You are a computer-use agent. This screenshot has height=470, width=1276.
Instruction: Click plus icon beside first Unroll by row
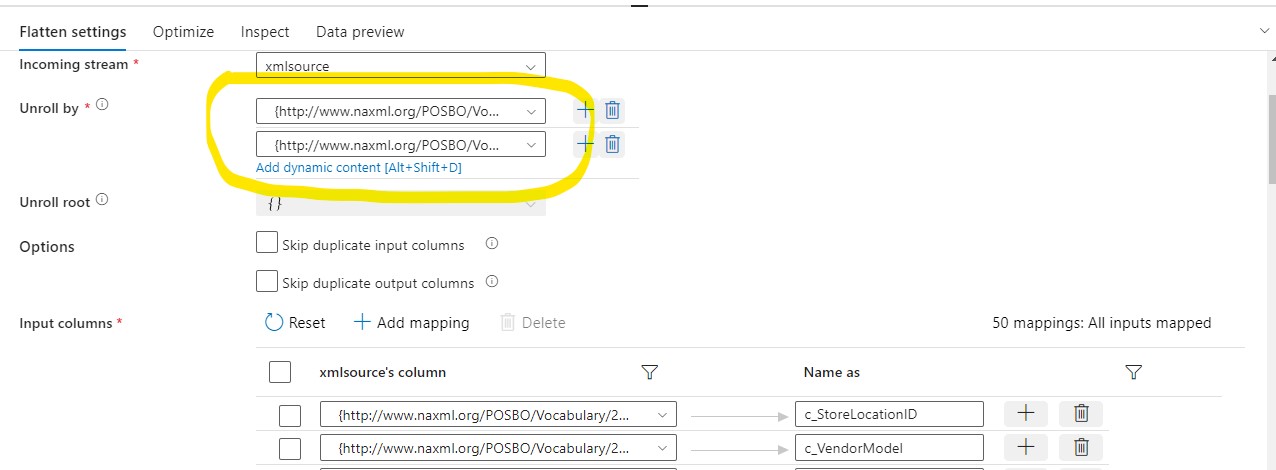coord(585,110)
